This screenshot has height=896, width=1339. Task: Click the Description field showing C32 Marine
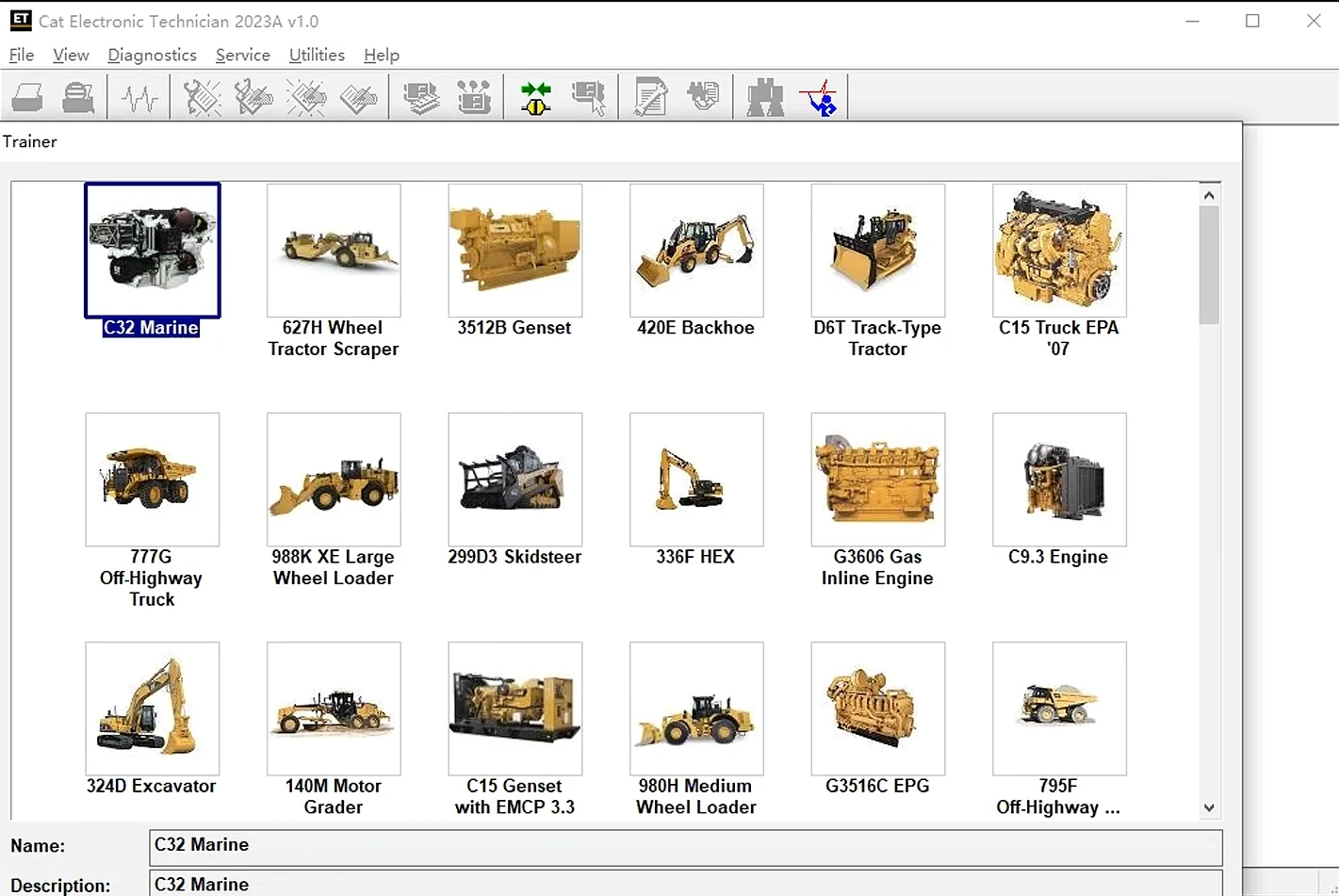click(686, 884)
